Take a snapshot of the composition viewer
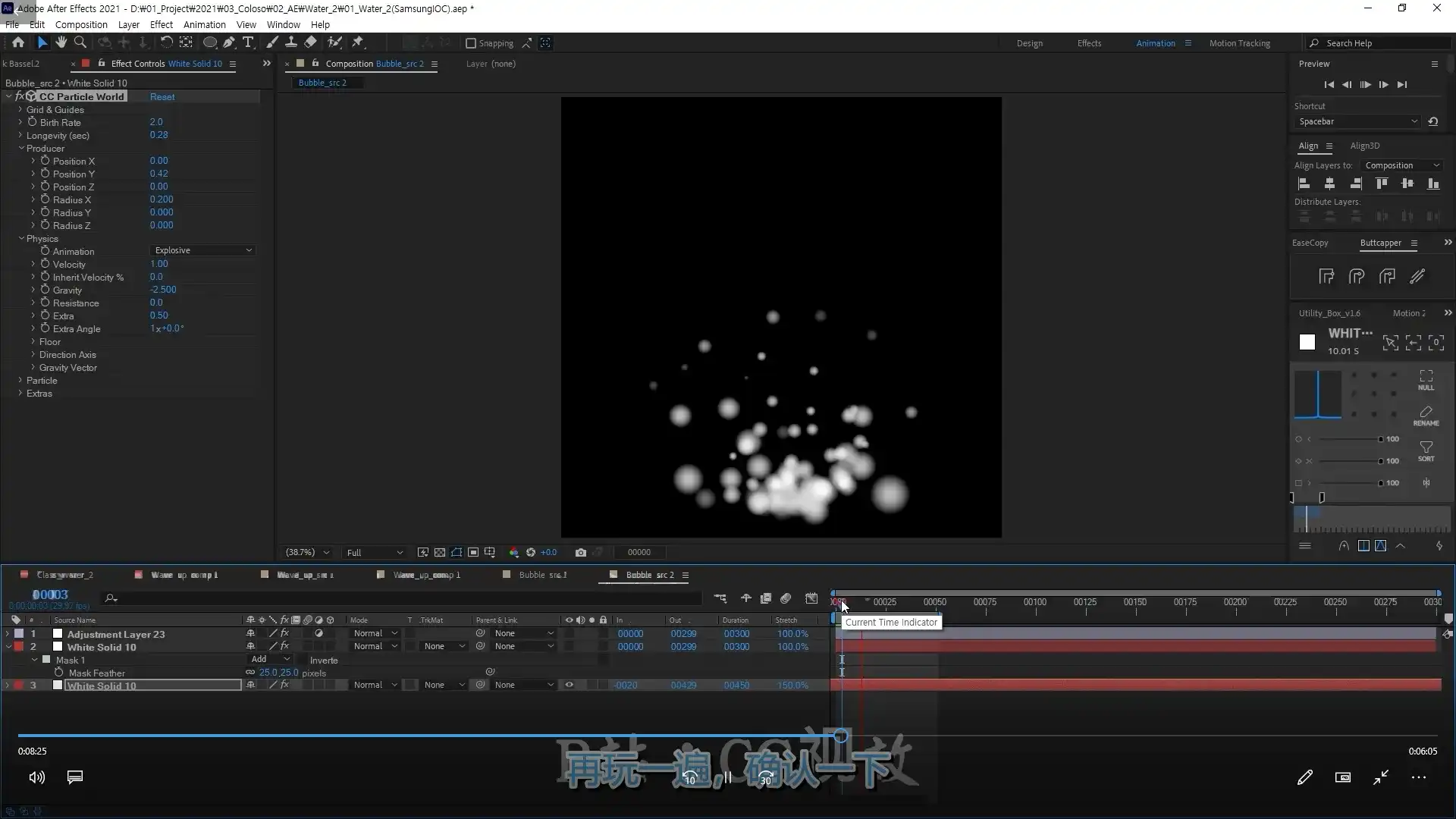1456x819 pixels. (582, 552)
